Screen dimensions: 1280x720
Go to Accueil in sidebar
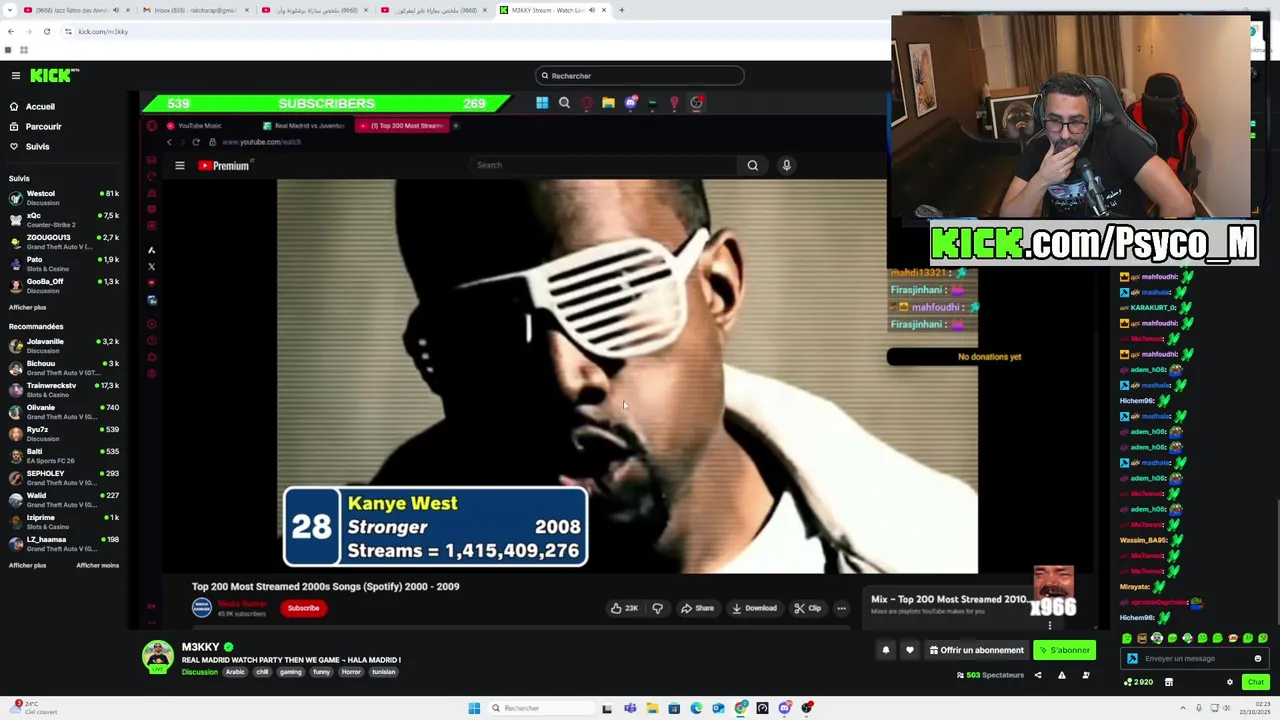[40, 107]
